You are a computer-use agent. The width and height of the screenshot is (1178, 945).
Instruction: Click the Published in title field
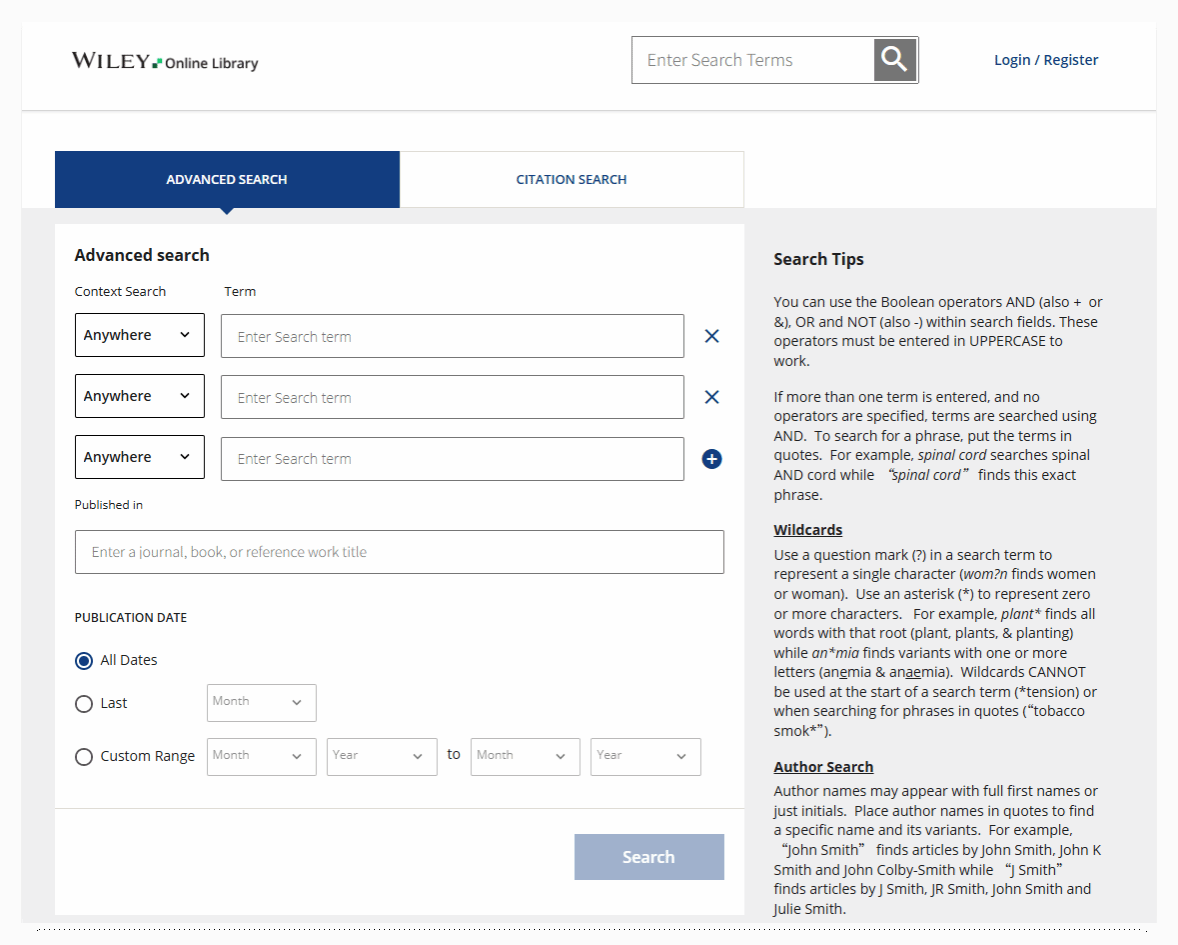point(399,552)
